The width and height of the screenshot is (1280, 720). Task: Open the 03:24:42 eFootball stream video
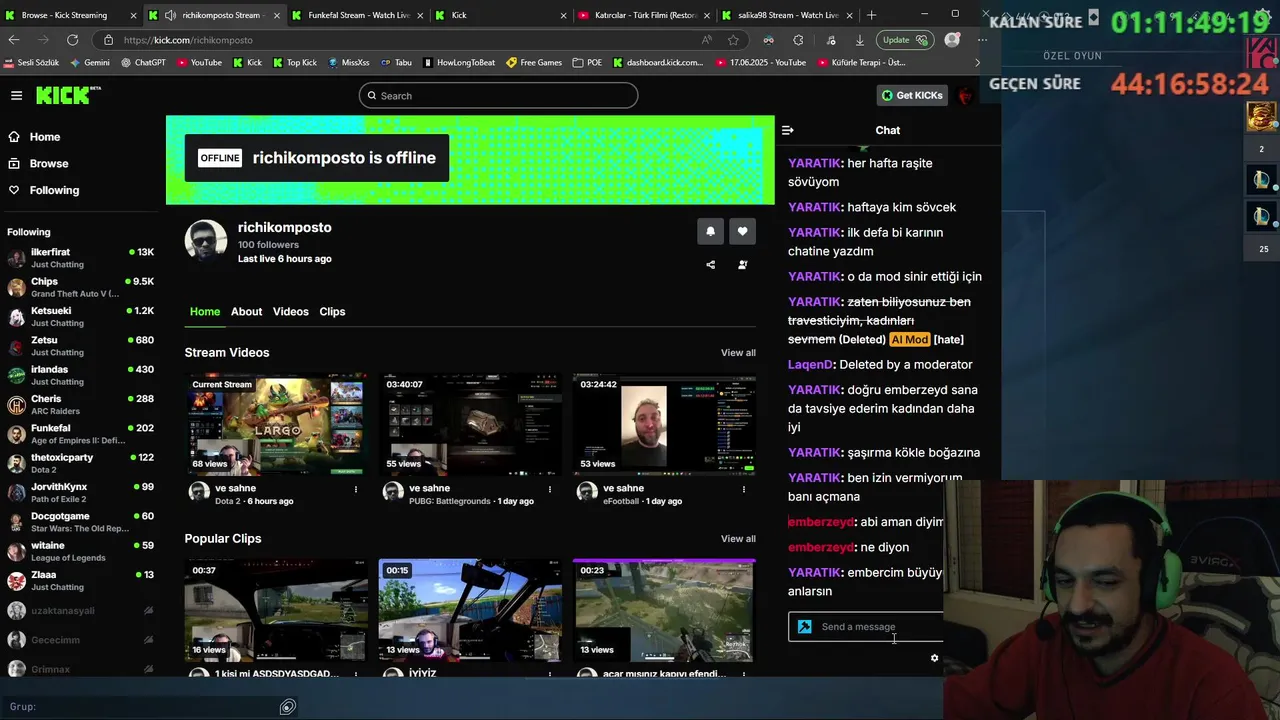(x=664, y=424)
